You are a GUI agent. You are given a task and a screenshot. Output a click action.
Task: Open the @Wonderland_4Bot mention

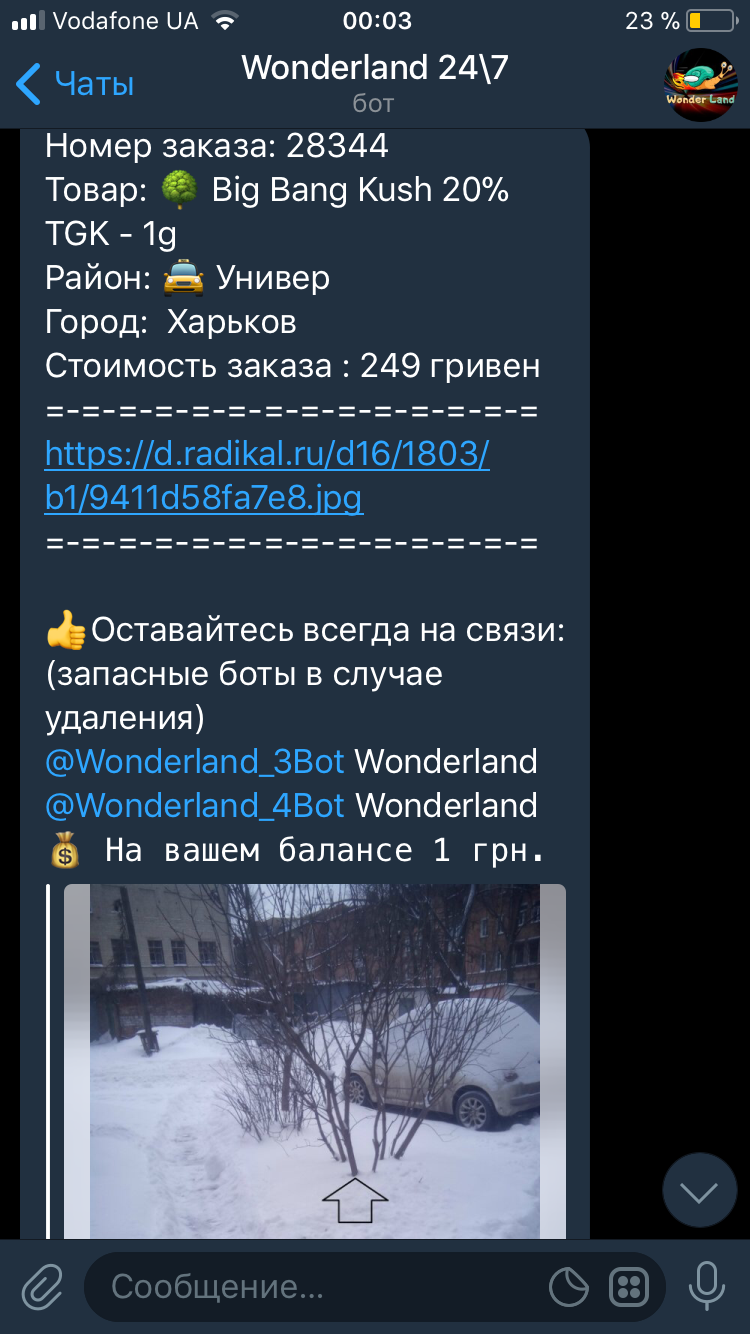tap(195, 805)
